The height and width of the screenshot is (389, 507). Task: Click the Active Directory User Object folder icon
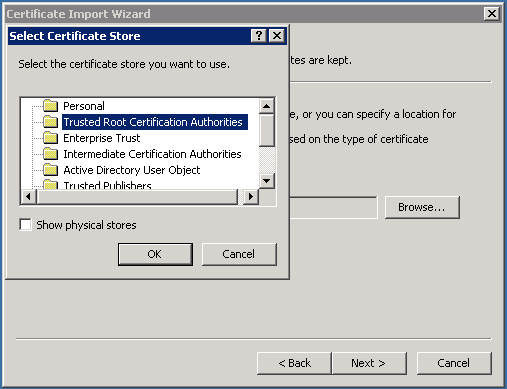(x=51, y=170)
